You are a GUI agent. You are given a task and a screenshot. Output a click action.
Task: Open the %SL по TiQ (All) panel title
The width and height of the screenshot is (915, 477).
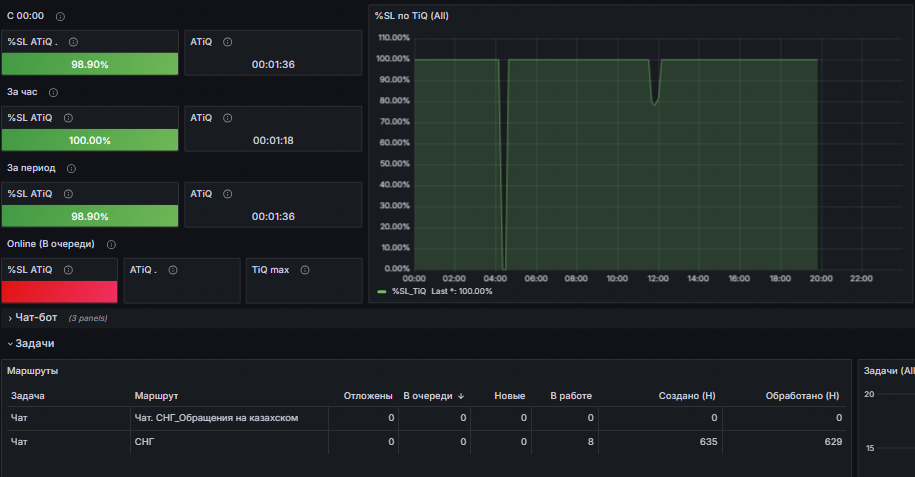411,16
